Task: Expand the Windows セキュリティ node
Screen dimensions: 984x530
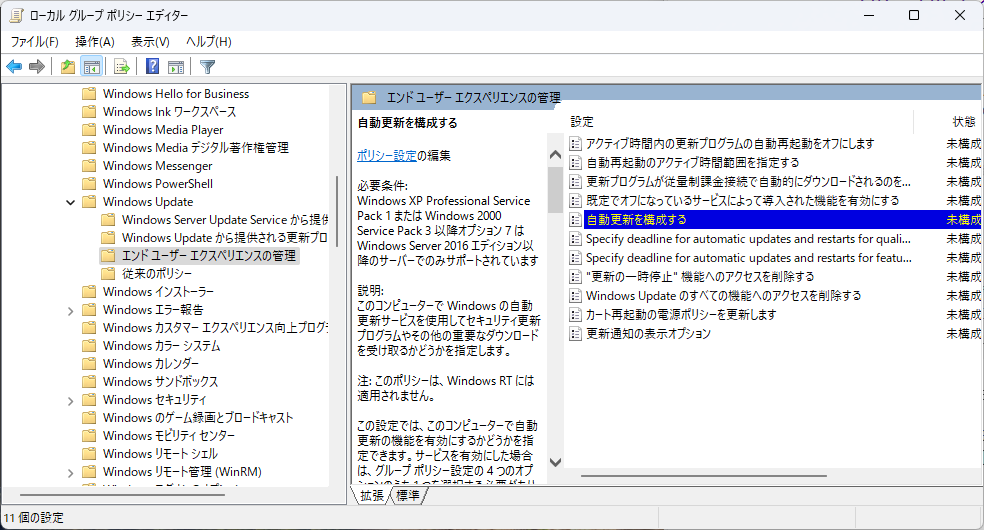Action: [x=70, y=401]
